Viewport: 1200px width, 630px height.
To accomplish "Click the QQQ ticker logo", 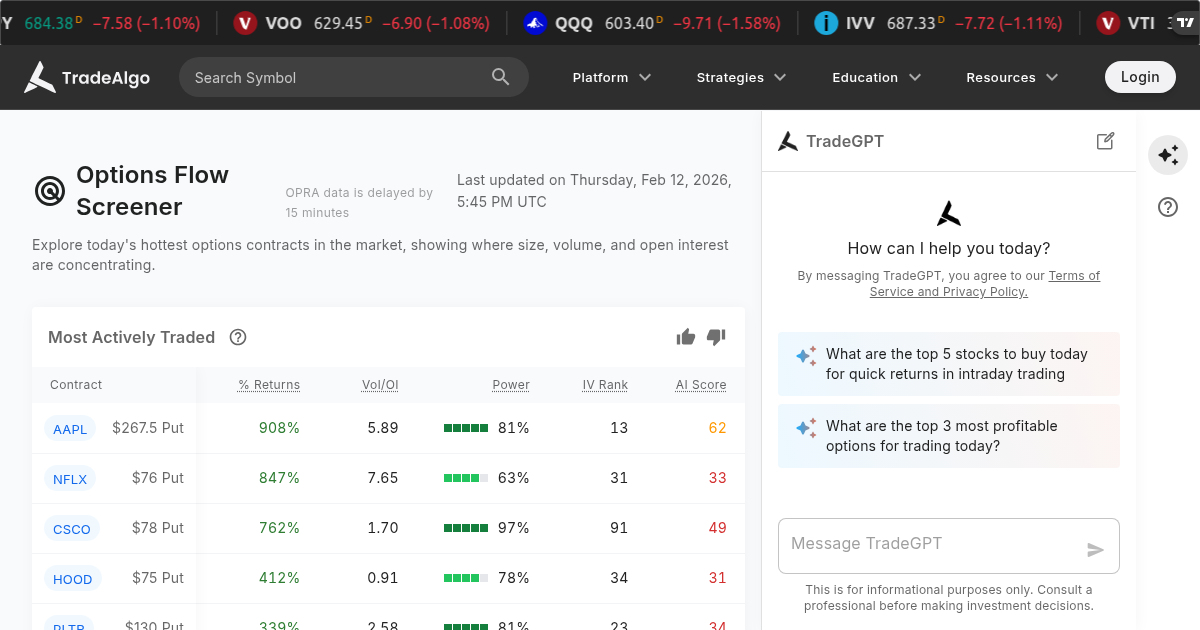I will (x=535, y=23).
